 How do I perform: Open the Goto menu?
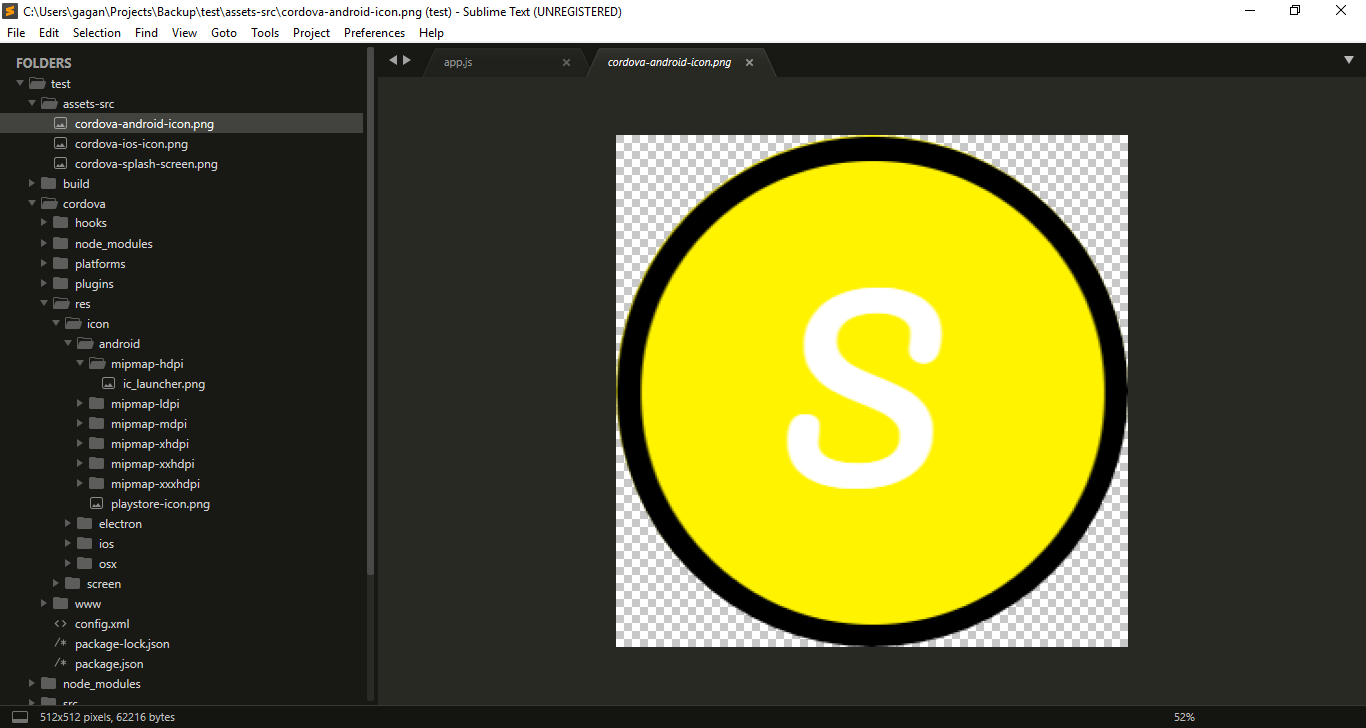224,33
